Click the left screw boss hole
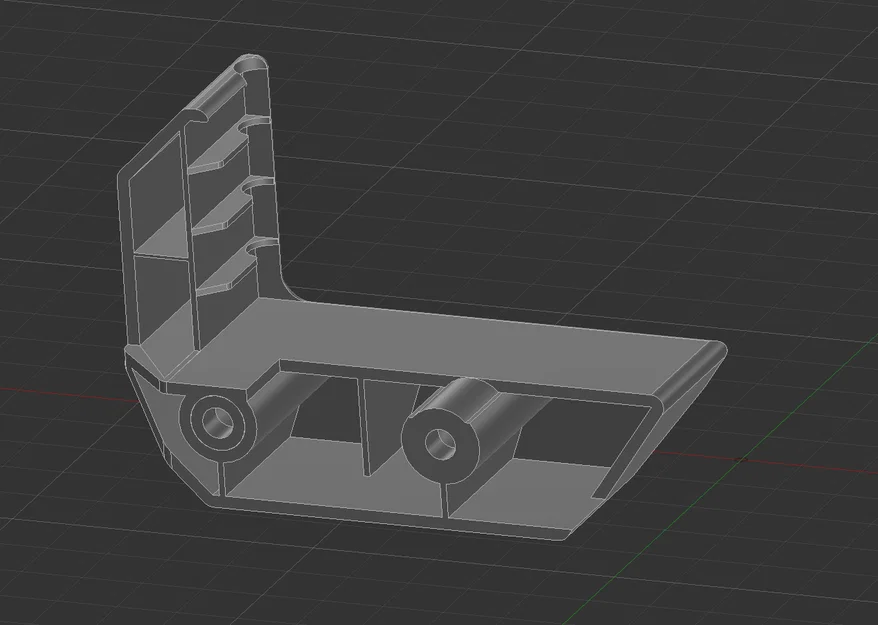Image resolution: width=878 pixels, height=625 pixels. click(216, 421)
